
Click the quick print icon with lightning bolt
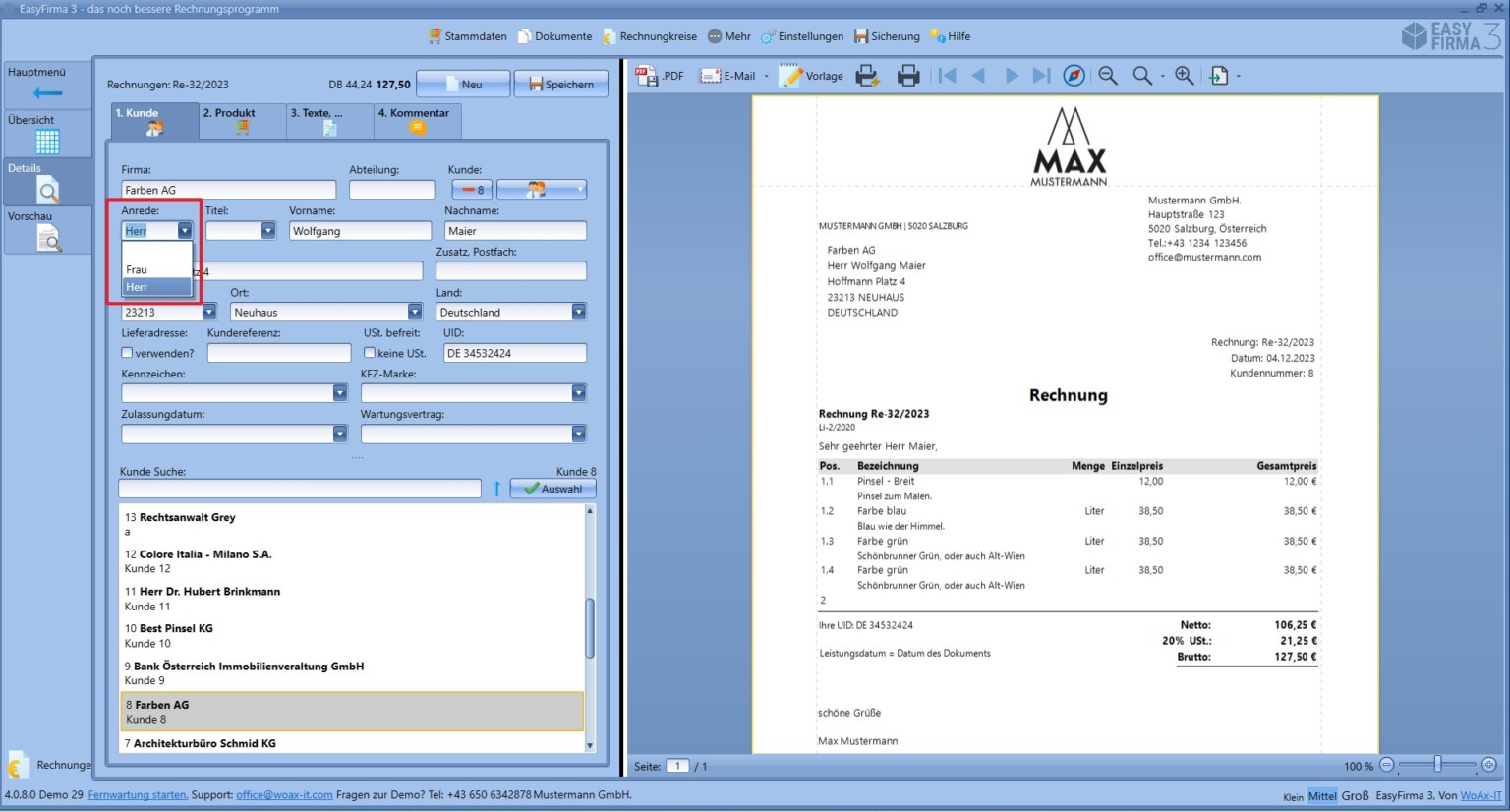(x=867, y=76)
